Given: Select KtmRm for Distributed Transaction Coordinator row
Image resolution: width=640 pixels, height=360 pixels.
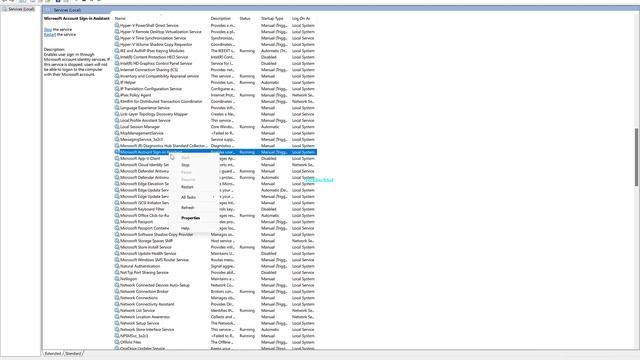Looking at the screenshot, I should [x=216, y=101].
